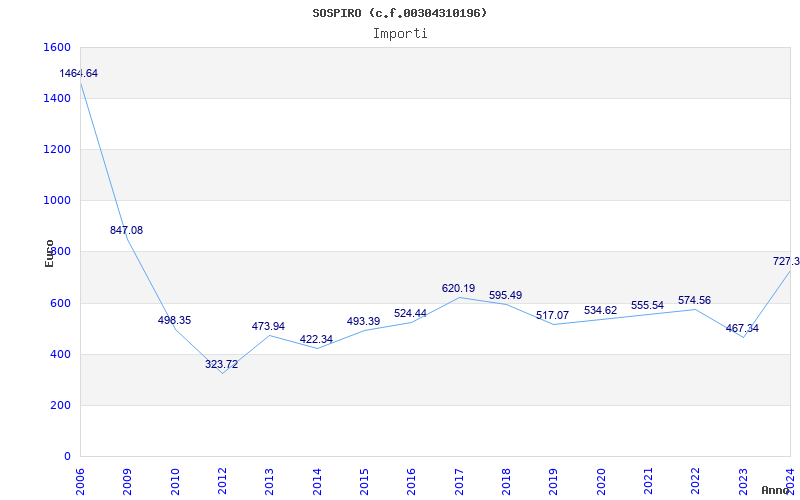Select year 2017 on x-axis
The height and width of the screenshot is (500, 800).
tap(459, 481)
